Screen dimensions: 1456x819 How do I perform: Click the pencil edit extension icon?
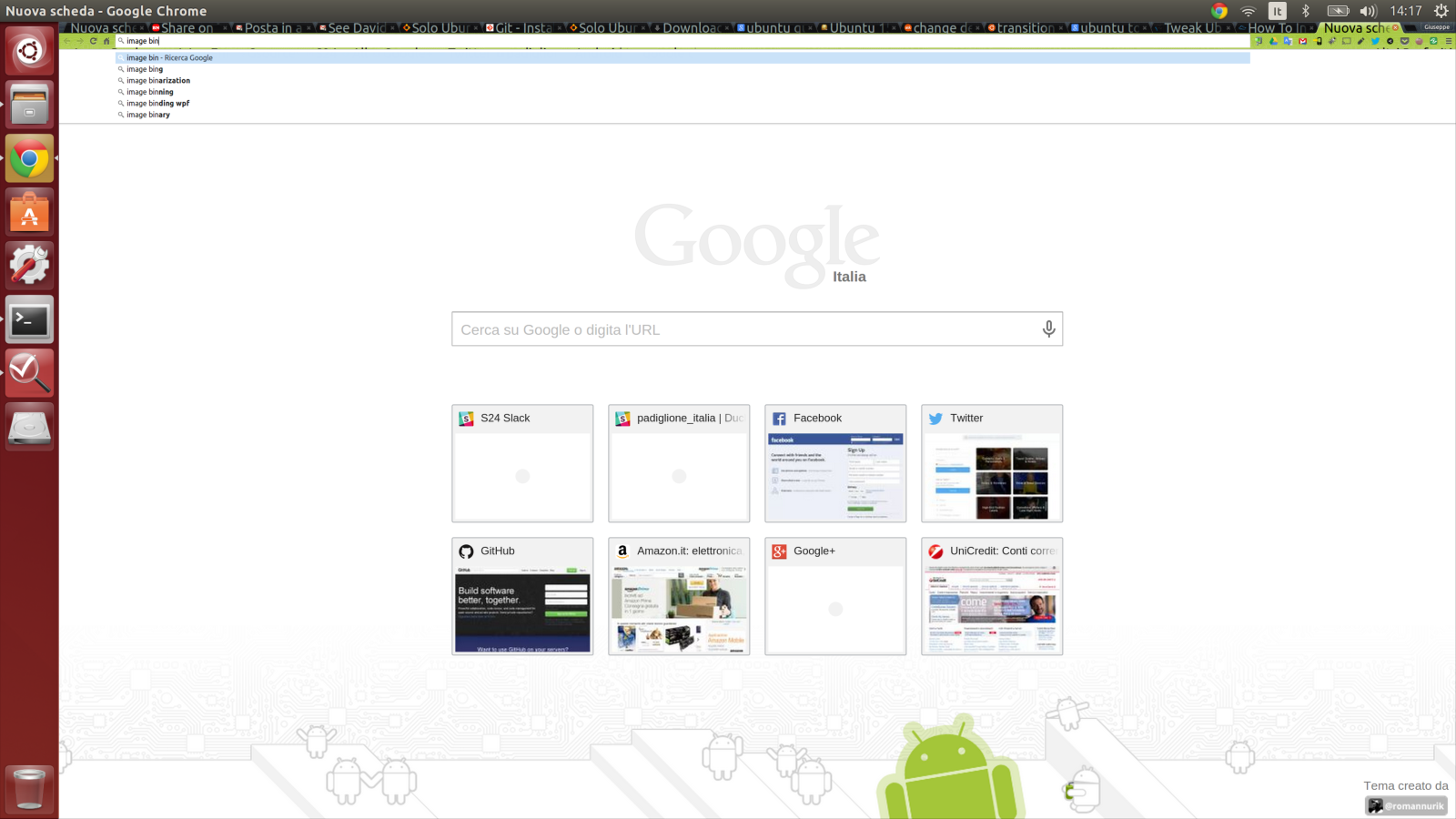coord(1360,41)
